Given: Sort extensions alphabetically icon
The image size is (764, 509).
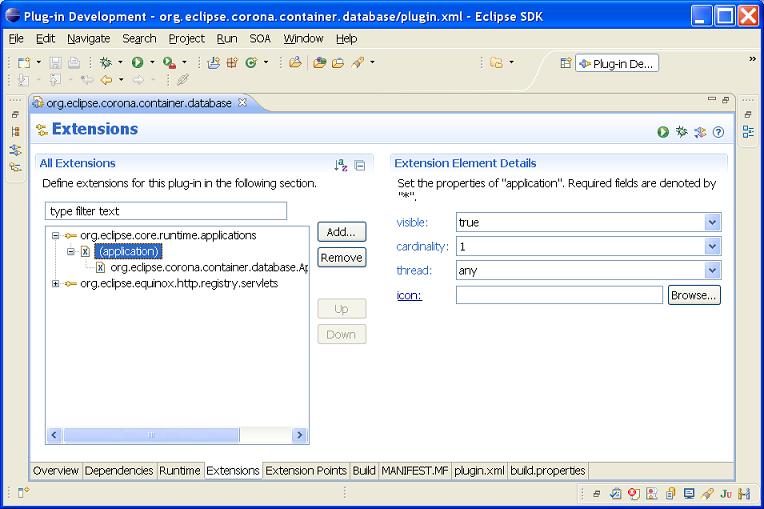Looking at the screenshot, I should (341, 165).
